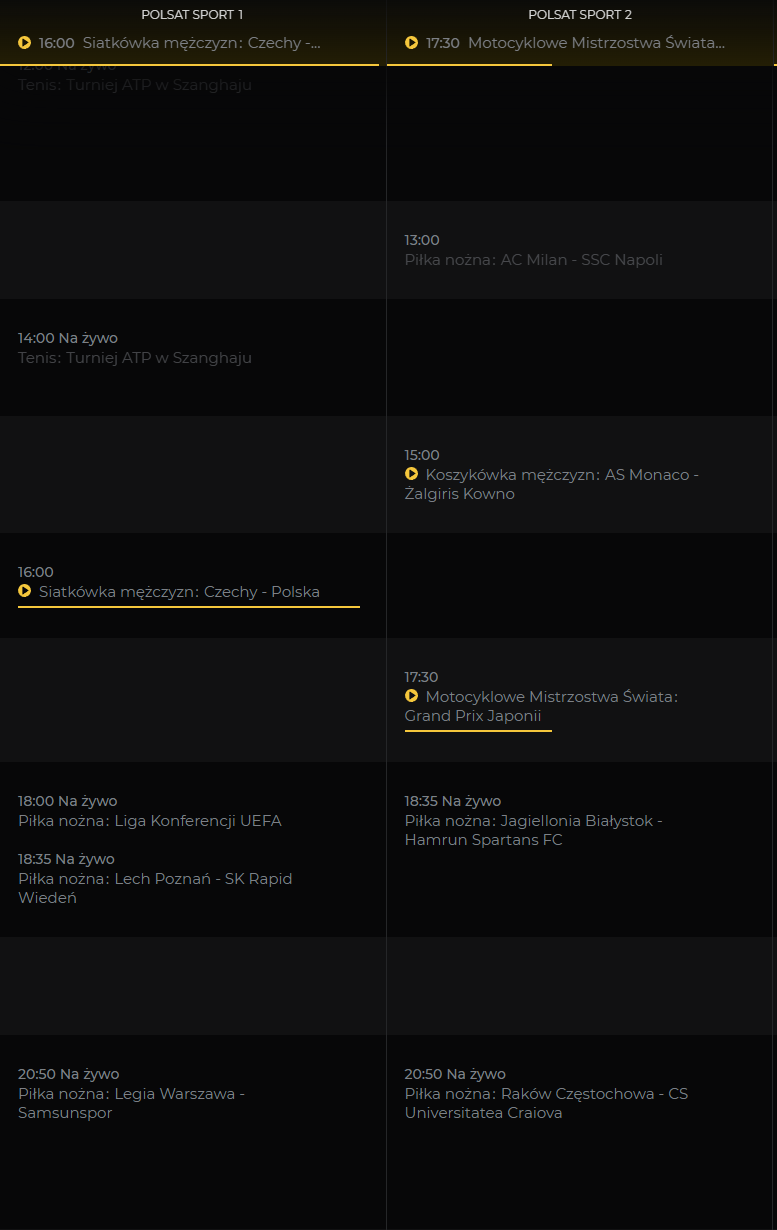Image resolution: width=777 pixels, height=1230 pixels.
Task: Click progress bar under Grand Prix Japonii listing
Action: click(x=478, y=731)
